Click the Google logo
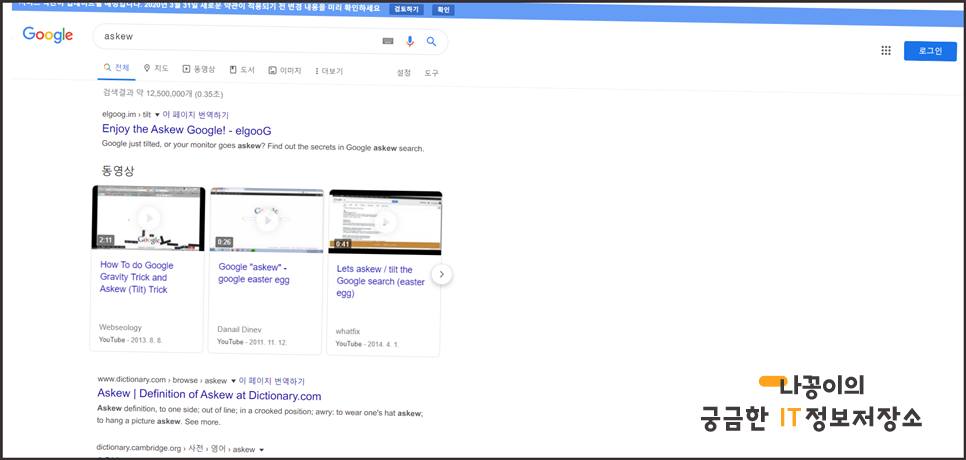The width and height of the screenshot is (966, 460). pos(48,35)
